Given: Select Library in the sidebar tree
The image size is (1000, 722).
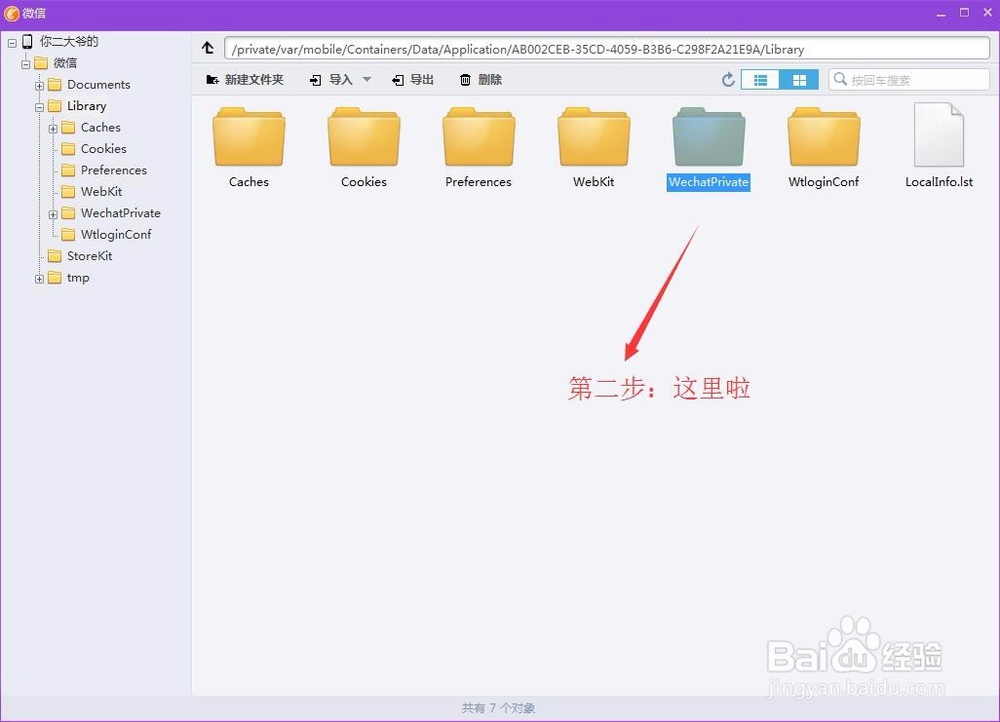Looking at the screenshot, I should point(87,106).
